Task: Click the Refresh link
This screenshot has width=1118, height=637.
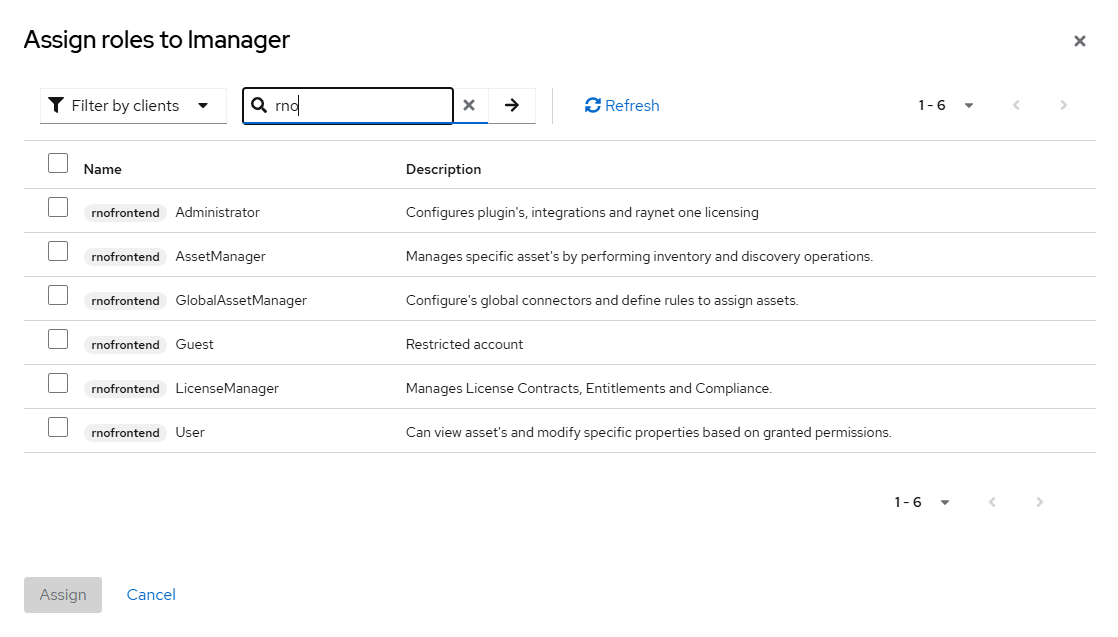Action: coord(622,106)
